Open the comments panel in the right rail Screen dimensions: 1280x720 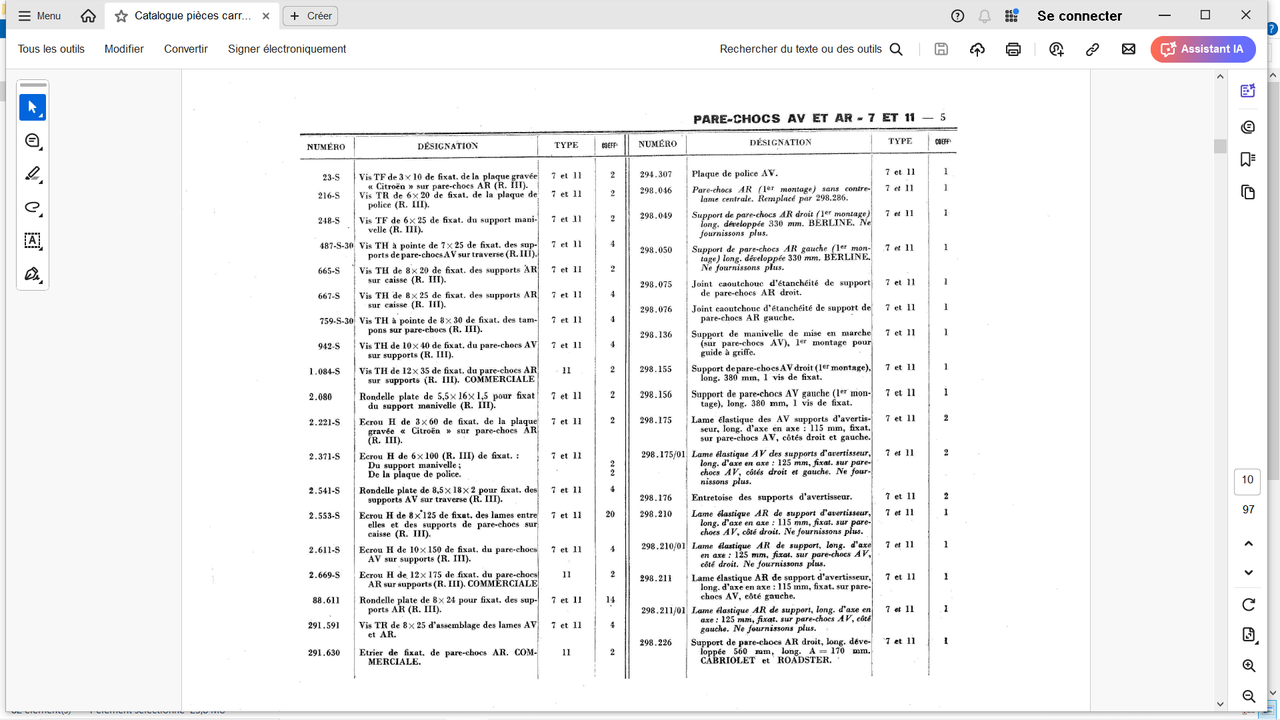click(x=1248, y=127)
